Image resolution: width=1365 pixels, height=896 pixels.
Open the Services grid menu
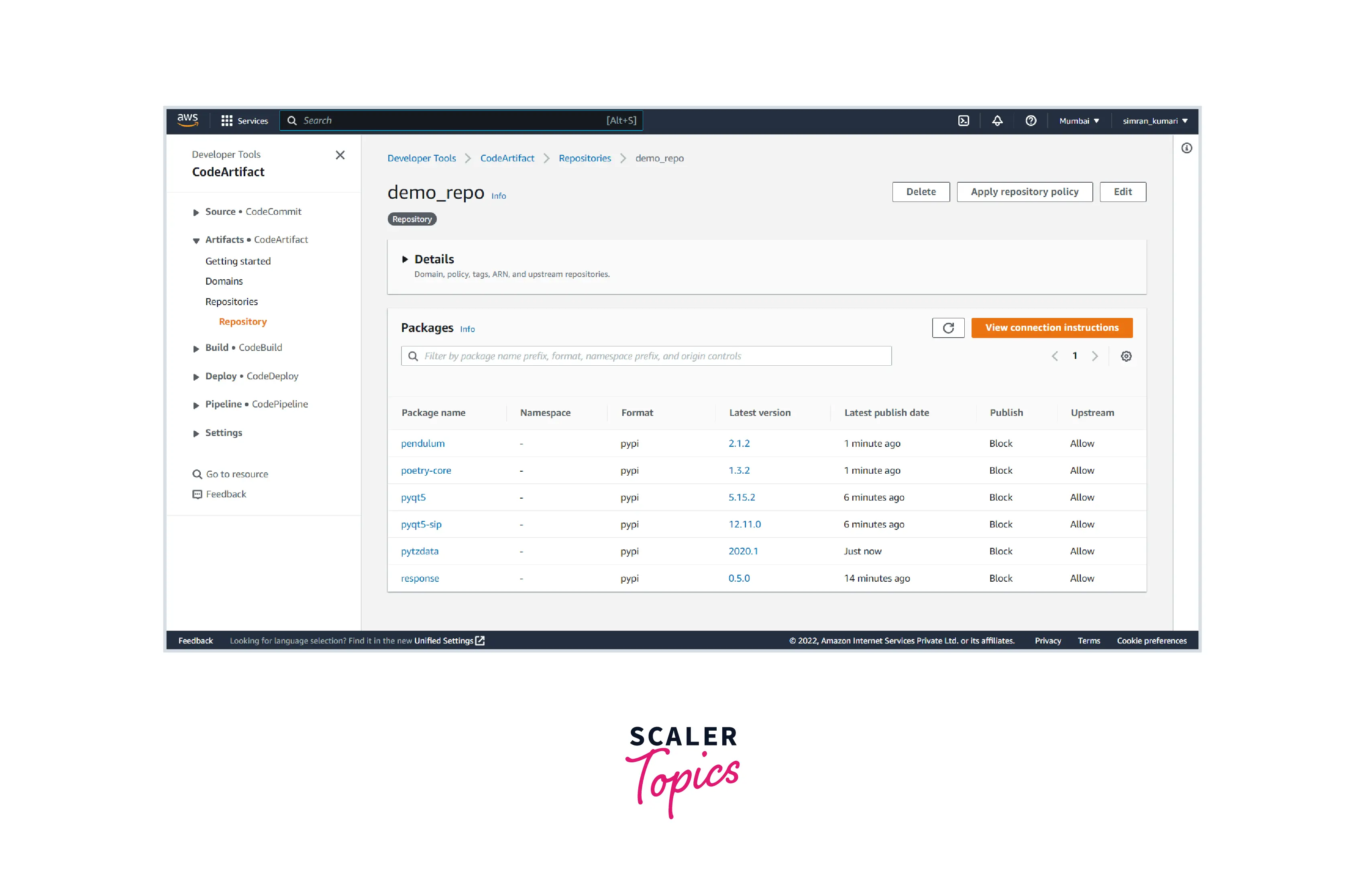[x=244, y=120]
